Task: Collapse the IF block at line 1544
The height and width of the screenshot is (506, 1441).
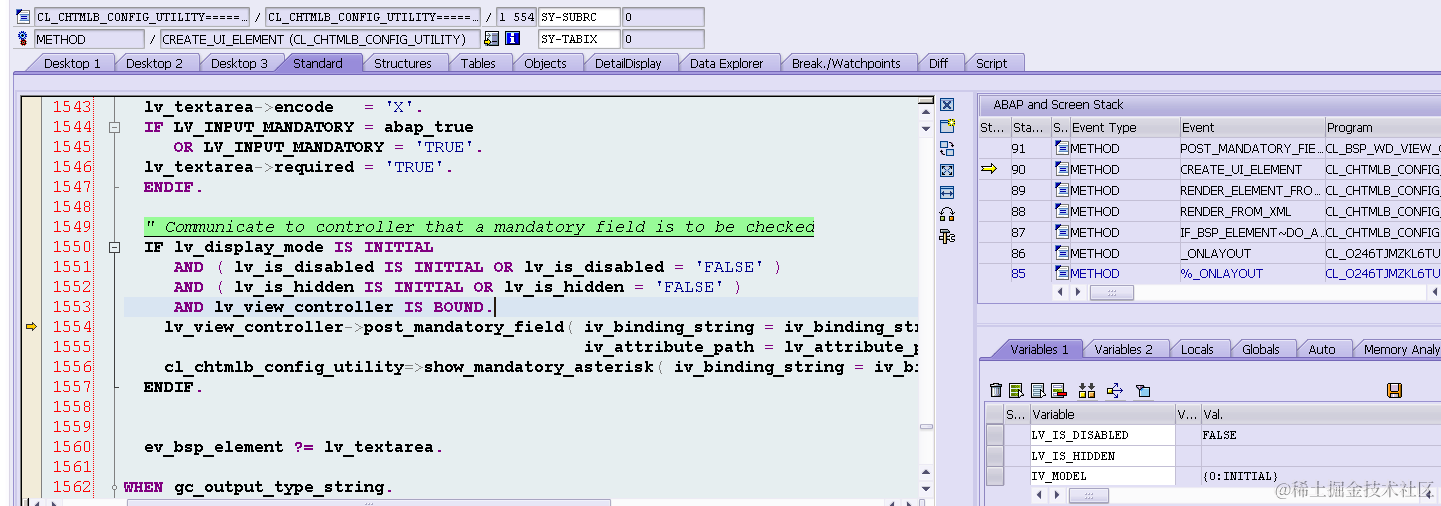Action: [115, 127]
